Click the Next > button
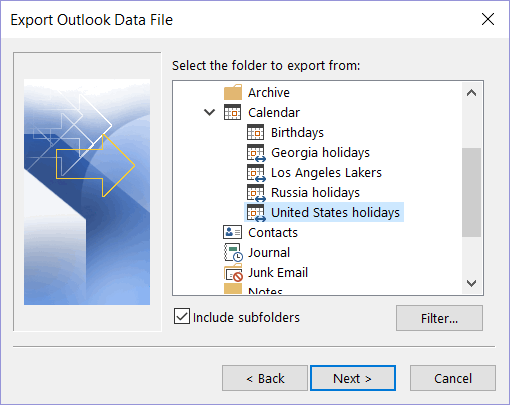 (353, 378)
